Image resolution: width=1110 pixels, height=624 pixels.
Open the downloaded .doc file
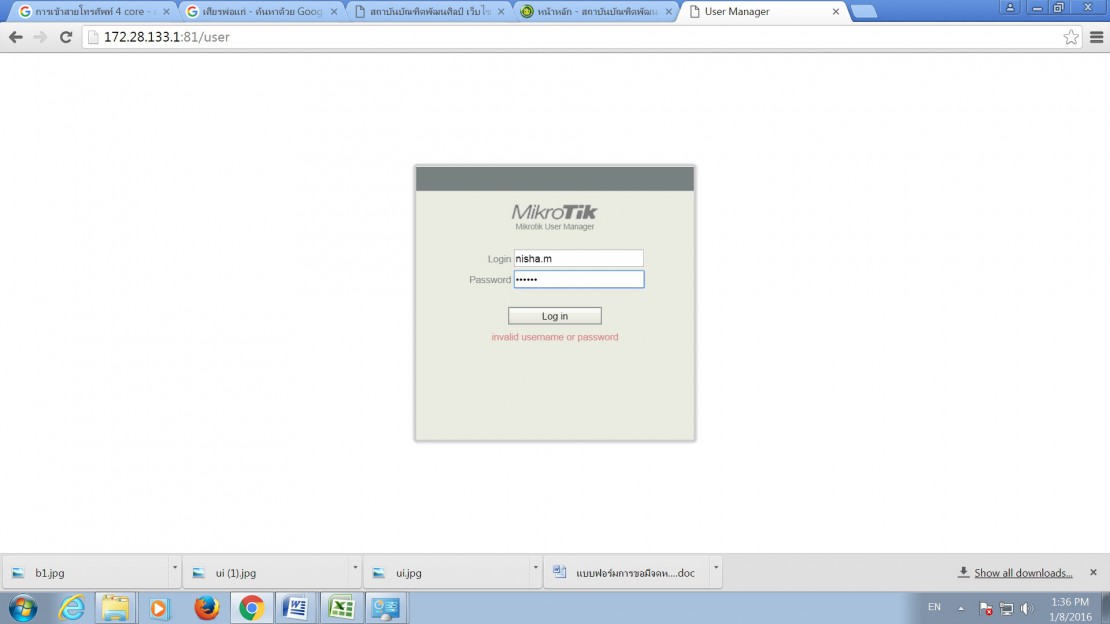(x=627, y=572)
